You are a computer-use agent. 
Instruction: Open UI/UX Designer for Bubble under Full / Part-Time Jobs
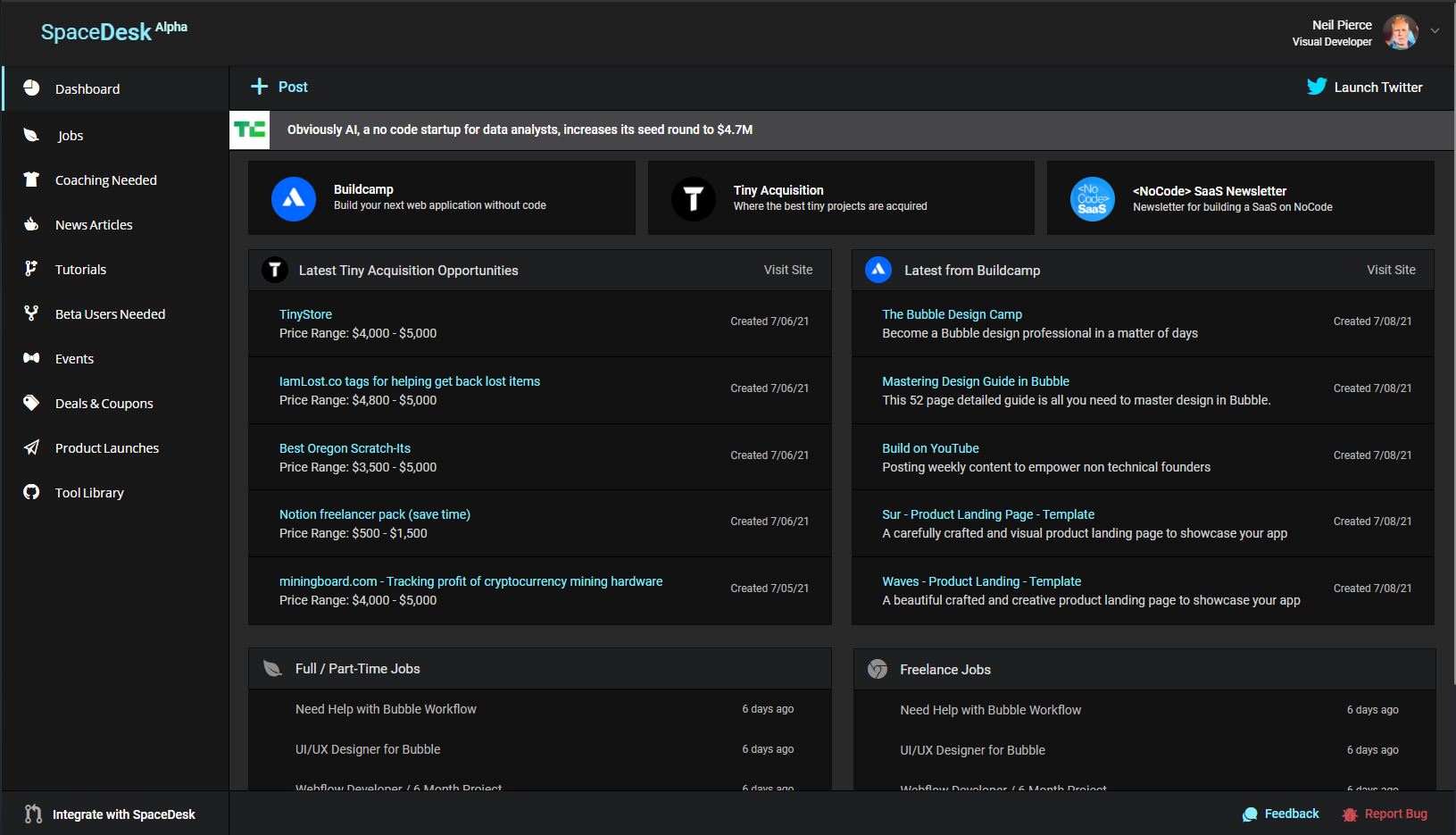click(x=368, y=749)
